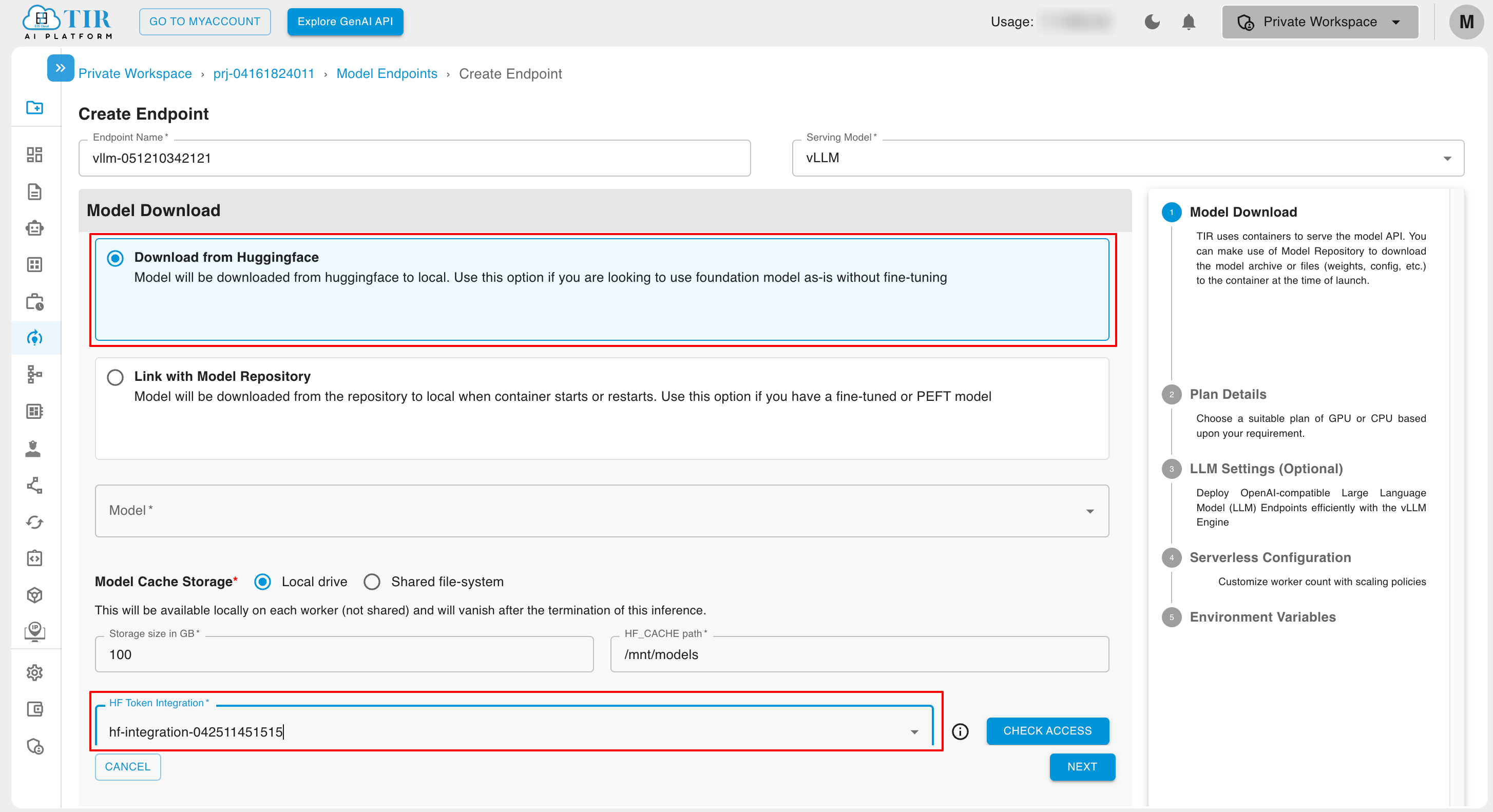Open the IP monitor icon in sidebar
The image size is (1493, 812).
tap(35, 632)
